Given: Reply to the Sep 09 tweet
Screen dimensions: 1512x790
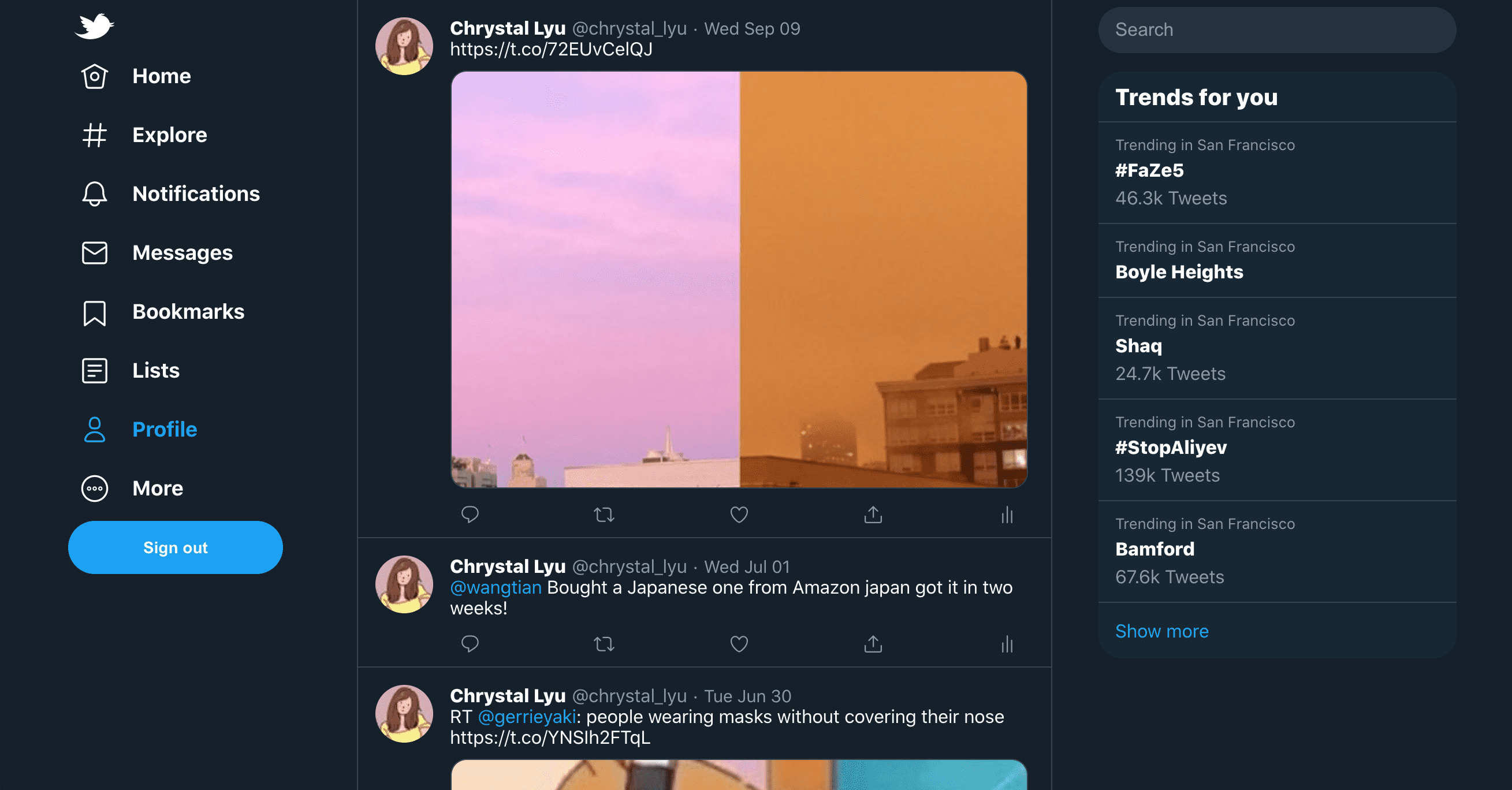Looking at the screenshot, I should [x=470, y=515].
